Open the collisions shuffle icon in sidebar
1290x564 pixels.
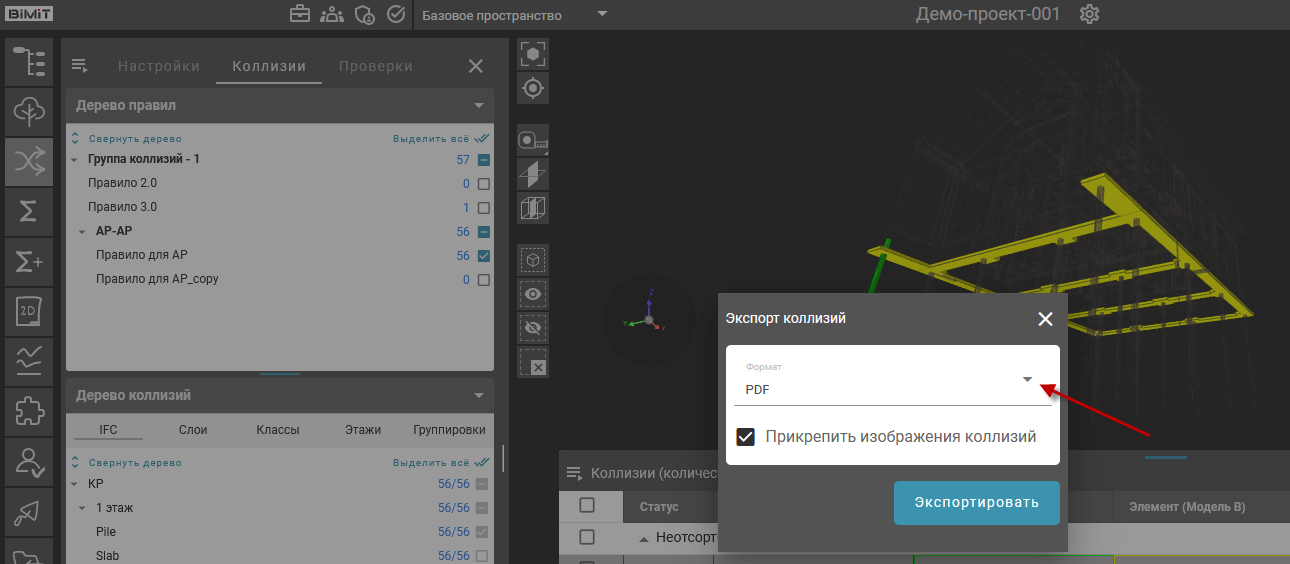pyautogui.click(x=28, y=160)
